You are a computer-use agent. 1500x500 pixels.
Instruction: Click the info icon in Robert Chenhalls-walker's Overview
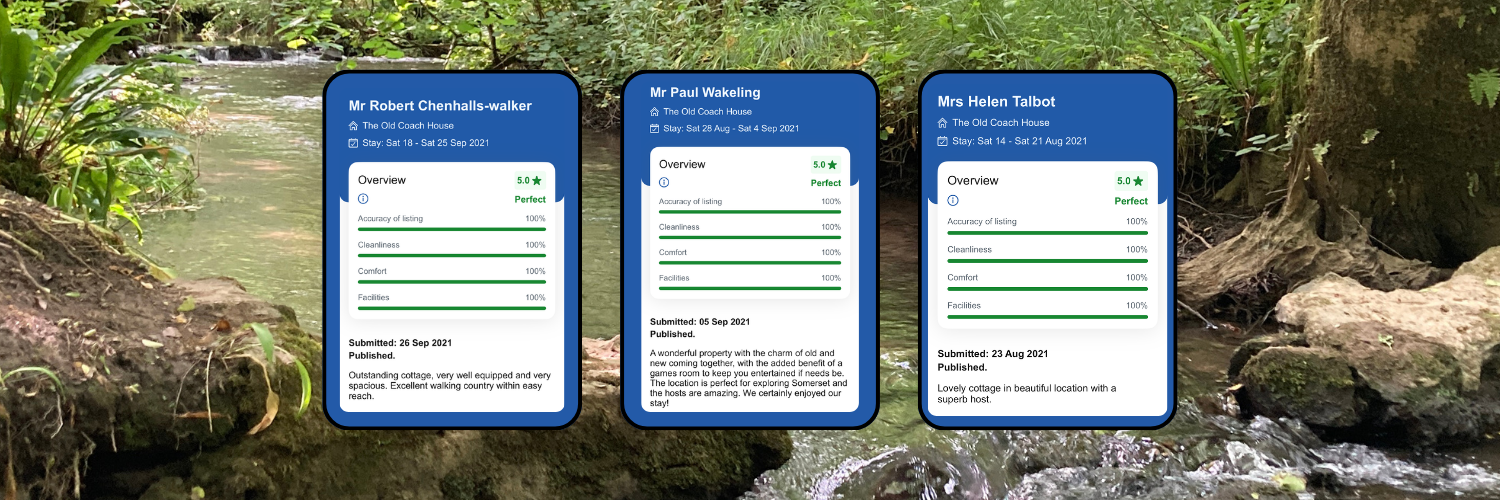click(363, 199)
